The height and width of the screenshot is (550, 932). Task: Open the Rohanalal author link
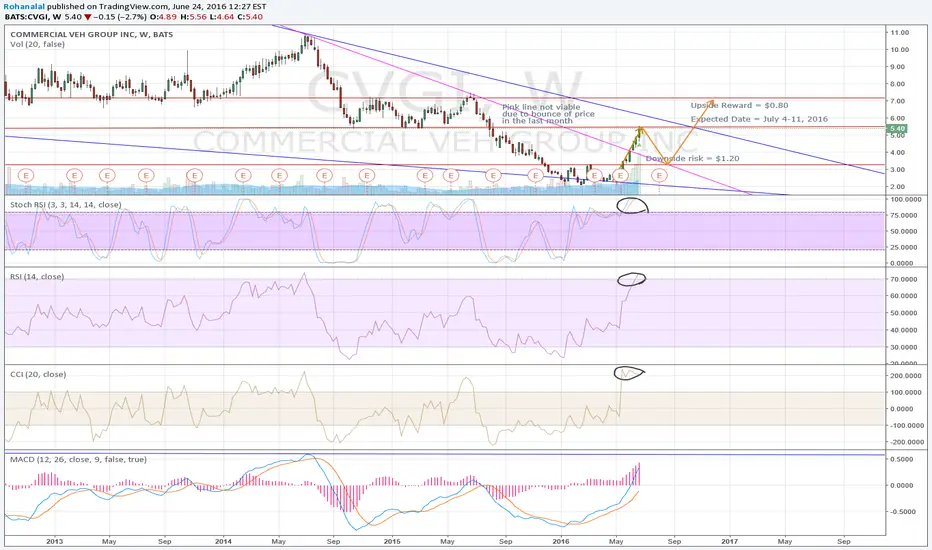coord(24,7)
